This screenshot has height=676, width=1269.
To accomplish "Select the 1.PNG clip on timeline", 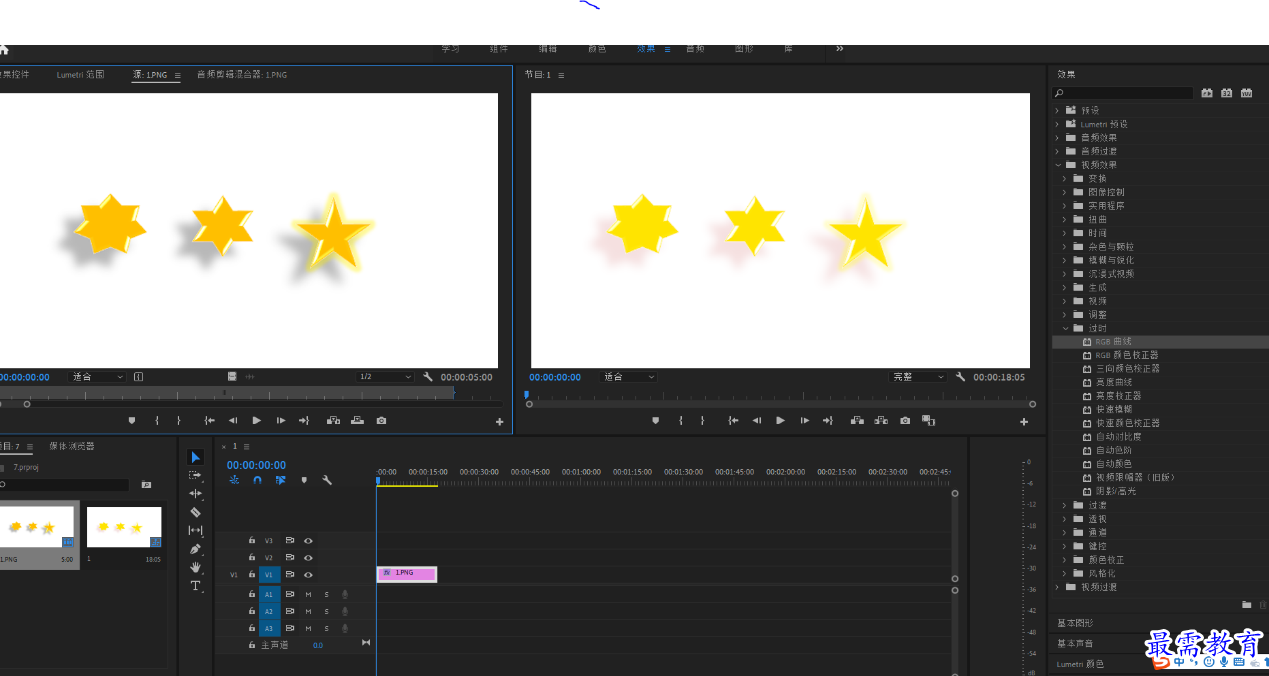I will pos(407,573).
